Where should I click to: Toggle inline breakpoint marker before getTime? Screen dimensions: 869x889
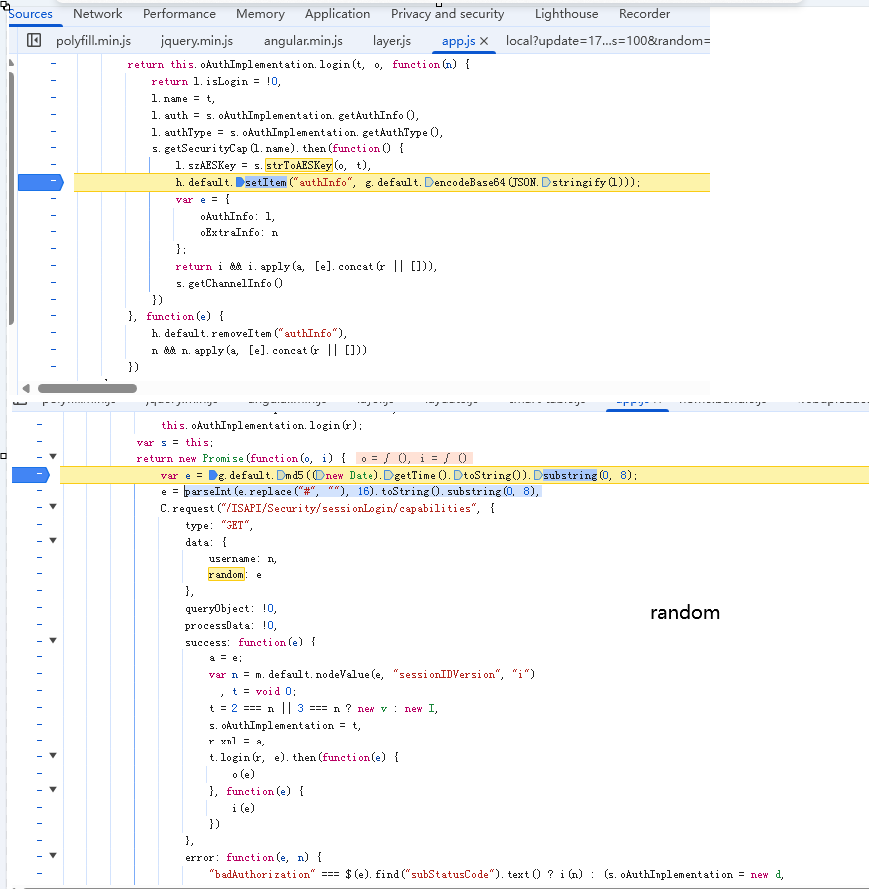(388, 475)
